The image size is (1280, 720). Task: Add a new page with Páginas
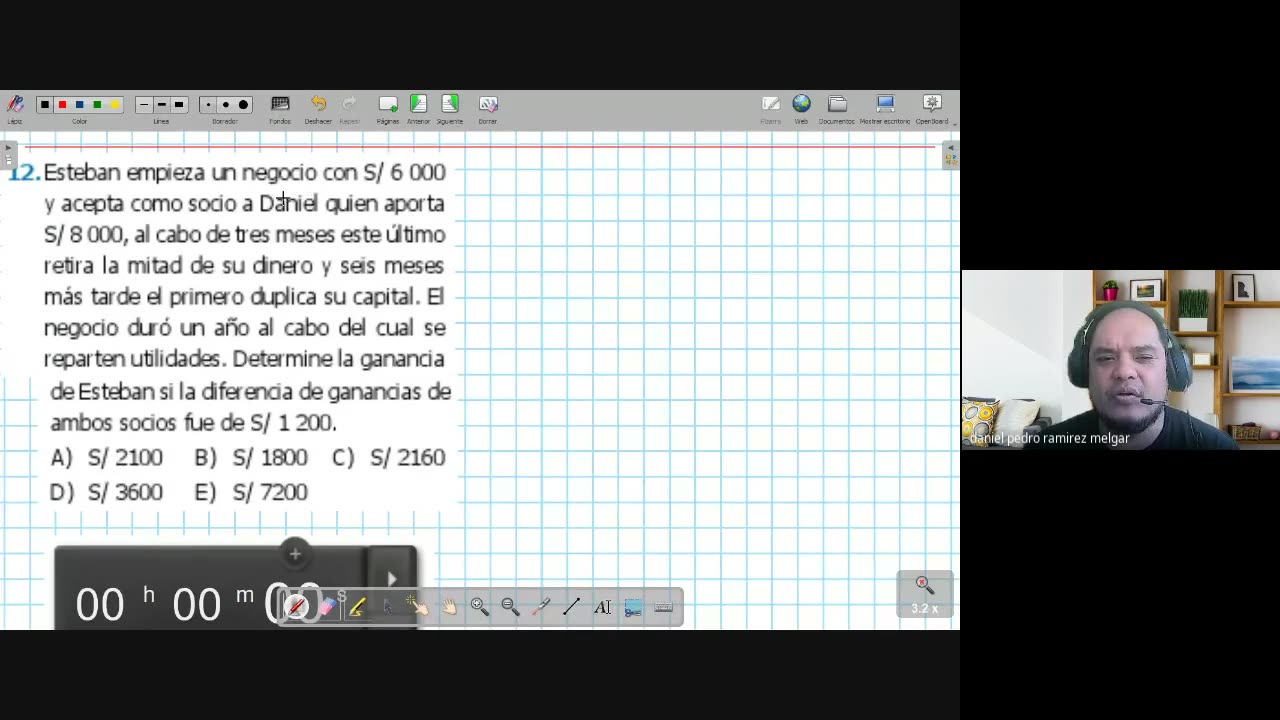(x=388, y=104)
